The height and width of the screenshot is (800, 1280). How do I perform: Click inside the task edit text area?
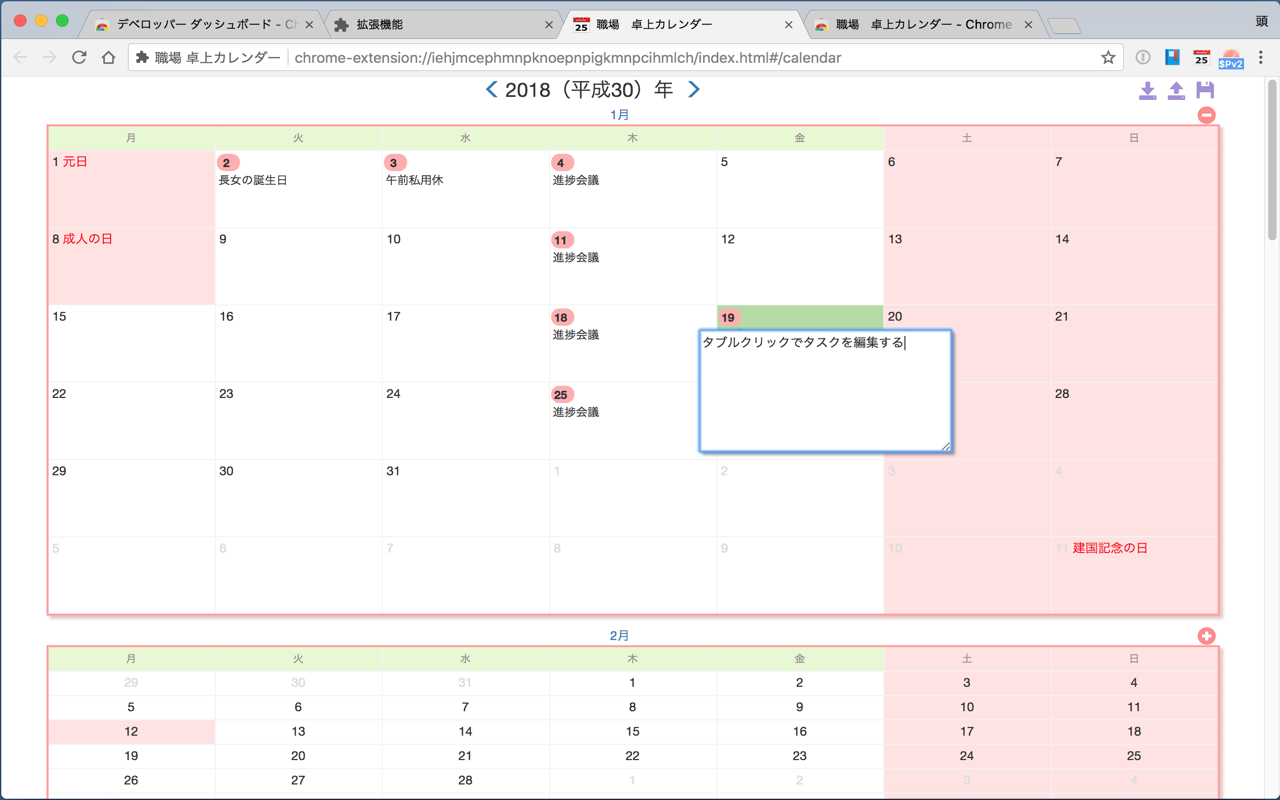point(825,391)
